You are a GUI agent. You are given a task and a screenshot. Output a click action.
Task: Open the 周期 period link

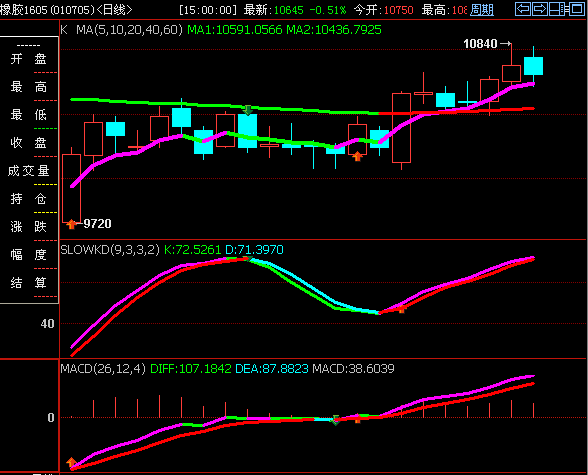click(x=482, y=10)
